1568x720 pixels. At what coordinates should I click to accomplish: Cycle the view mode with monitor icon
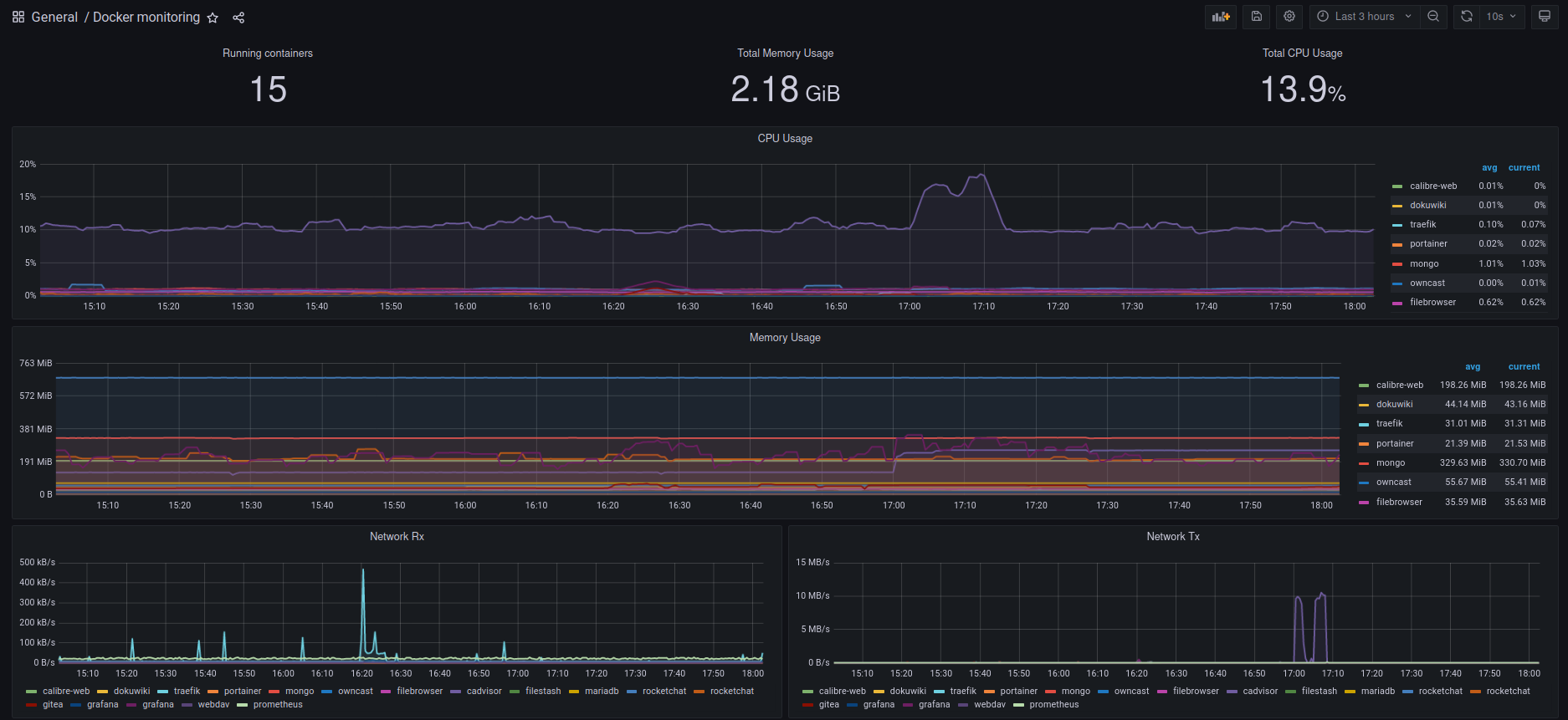pyautogui.click(x=1545, y=17)
